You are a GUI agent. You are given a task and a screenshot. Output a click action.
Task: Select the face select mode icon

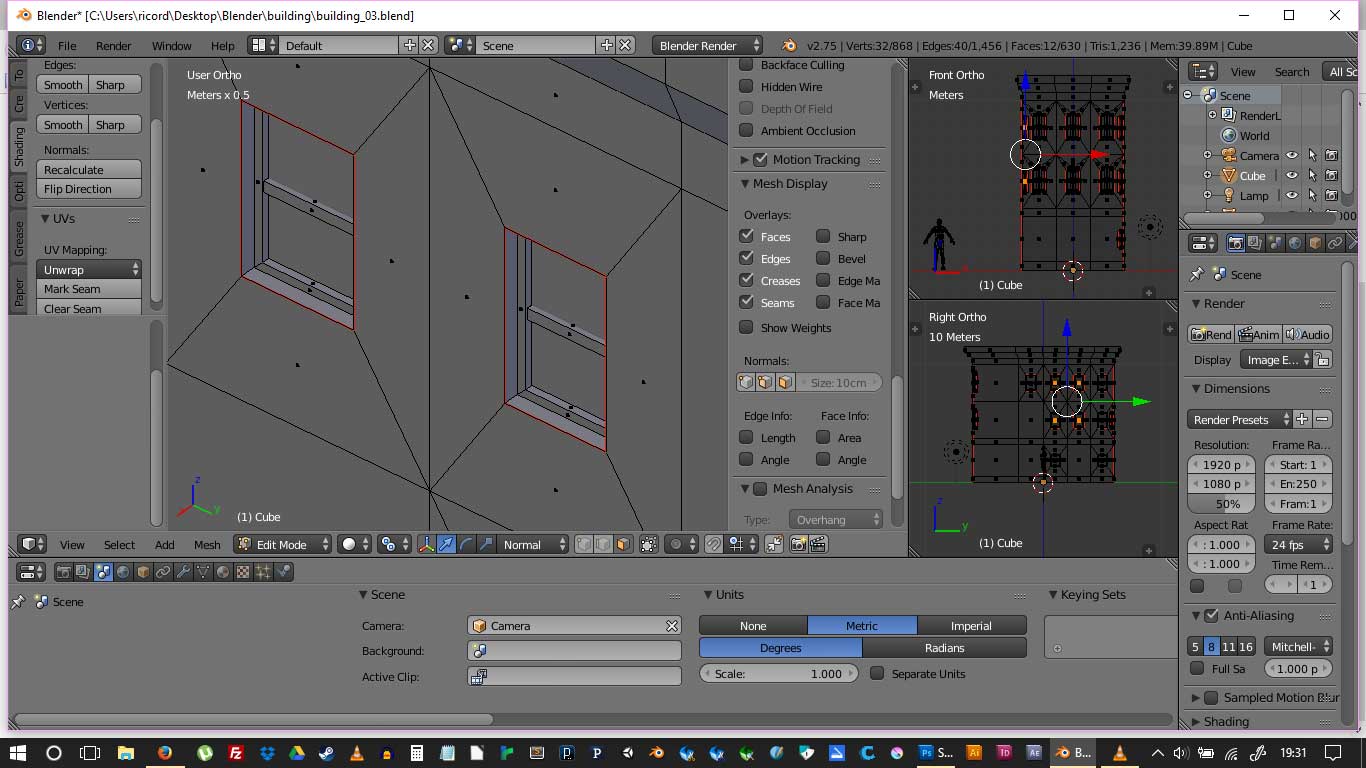pos(623,544)
